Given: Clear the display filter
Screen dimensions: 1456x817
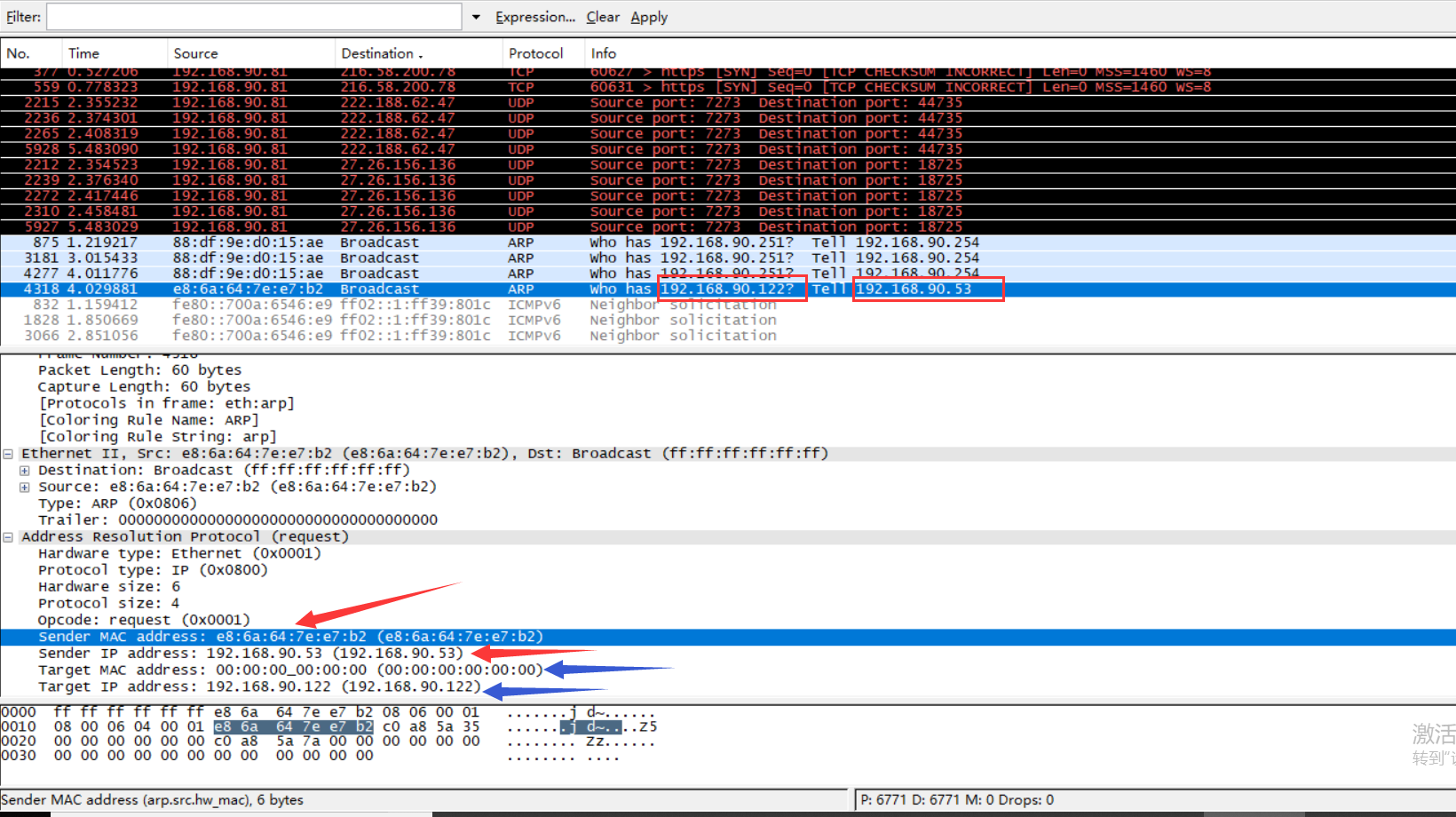Looking at the screenshot, I should tap(603, 17).
